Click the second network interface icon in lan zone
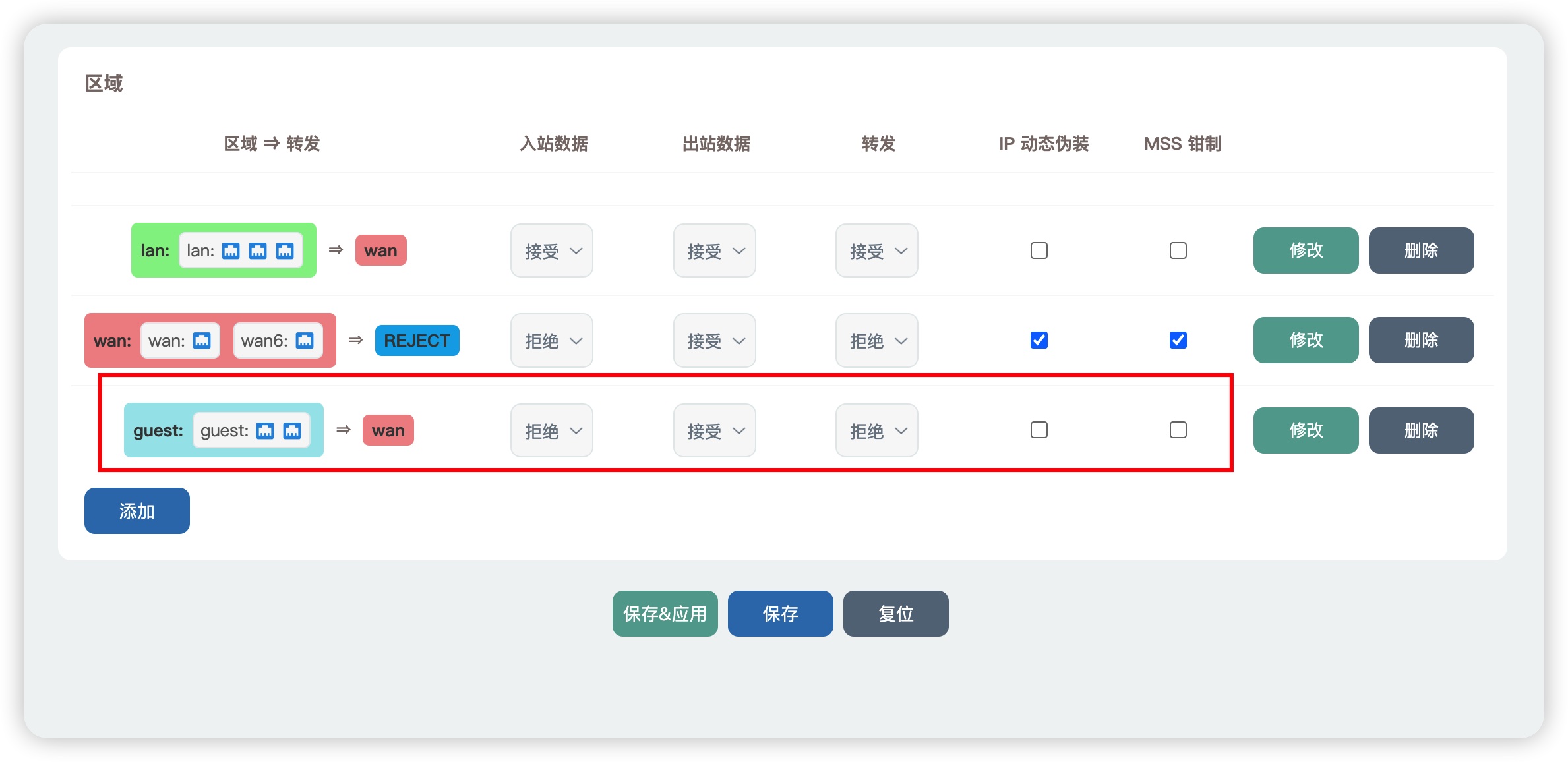 (259, 250)
